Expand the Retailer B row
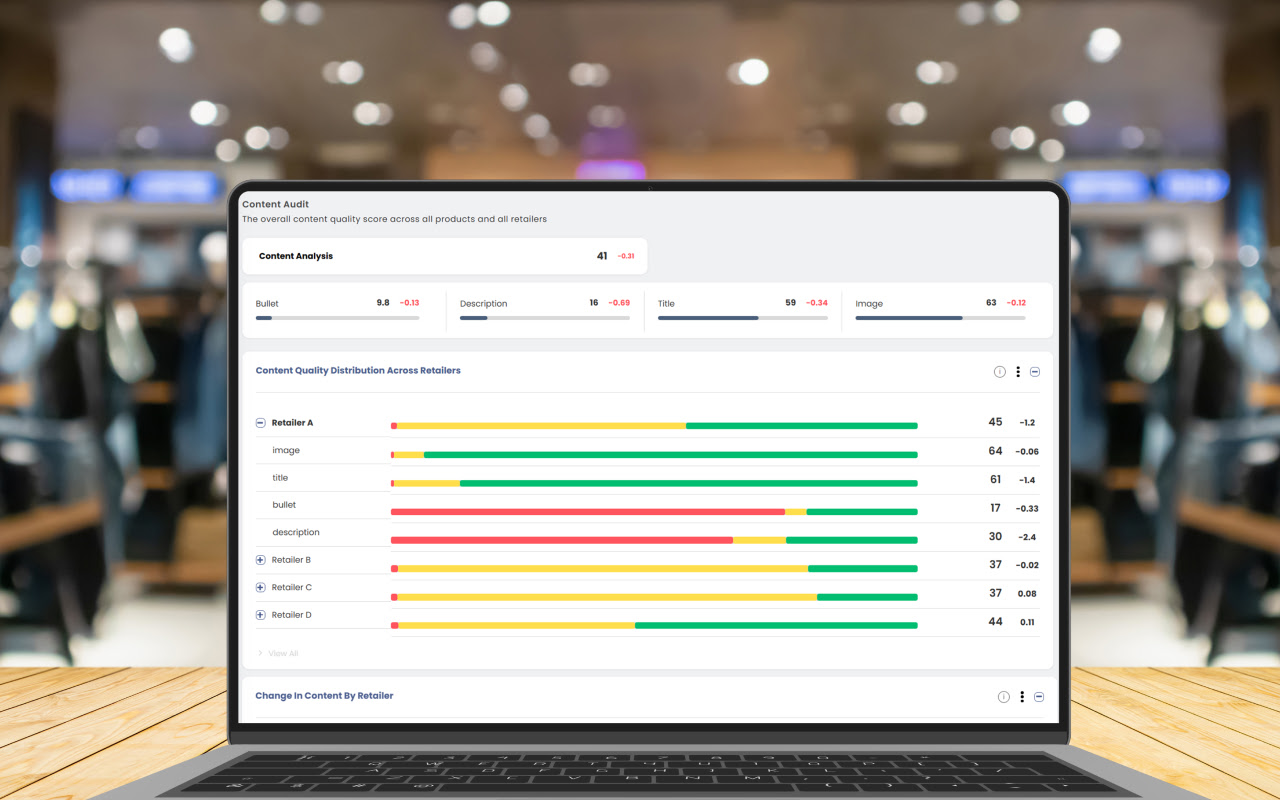Screen dimensions: 1280x800 pos(261,560)
